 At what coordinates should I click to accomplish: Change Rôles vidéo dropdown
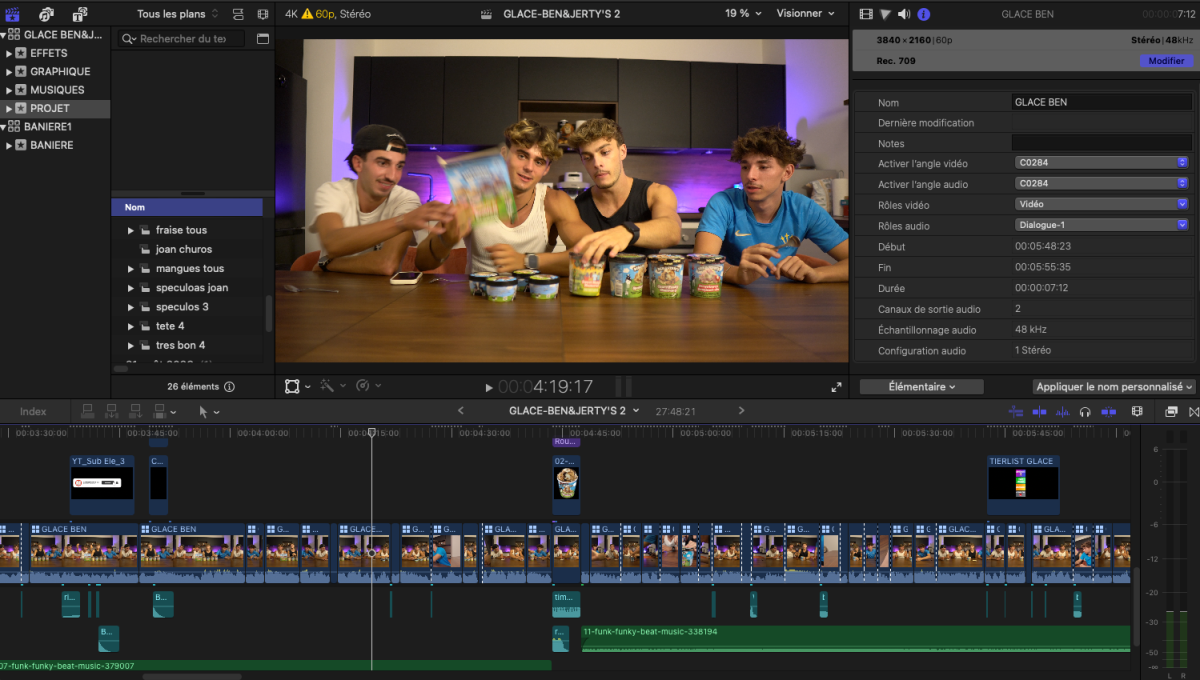[x=1101, y=204]
